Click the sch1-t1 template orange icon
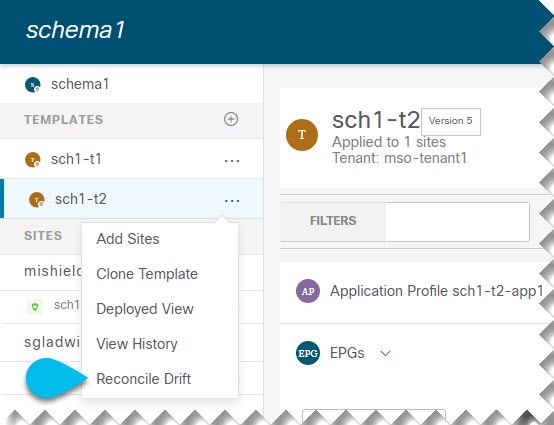 [33, 160]
